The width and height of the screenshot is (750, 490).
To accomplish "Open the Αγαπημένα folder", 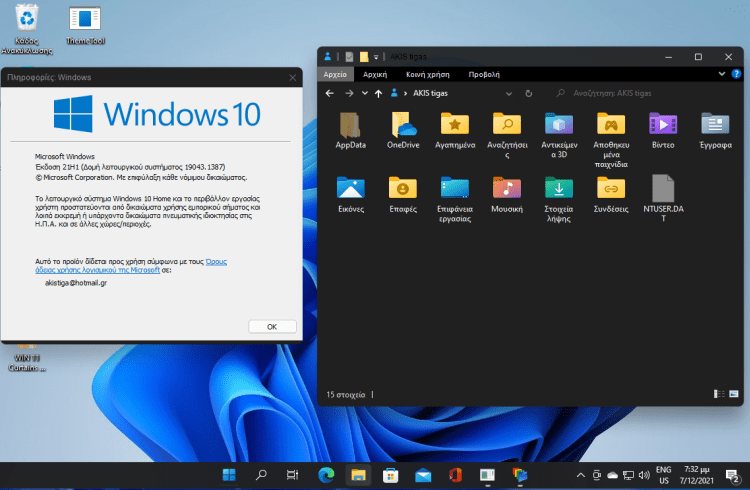I will (x=455, y=131).
